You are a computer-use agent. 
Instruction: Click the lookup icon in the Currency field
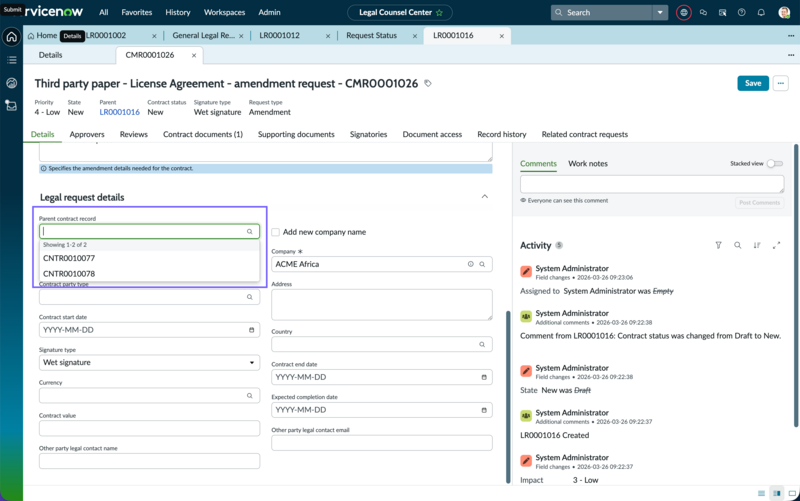coord(249,395)
